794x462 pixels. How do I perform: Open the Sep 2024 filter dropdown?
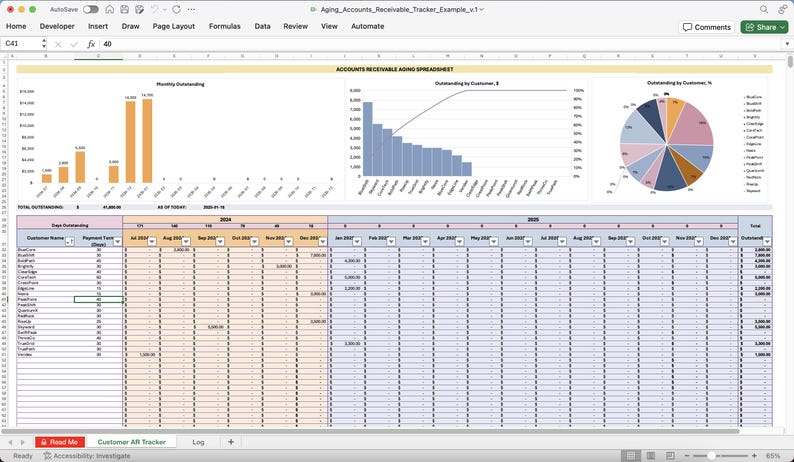220,242
